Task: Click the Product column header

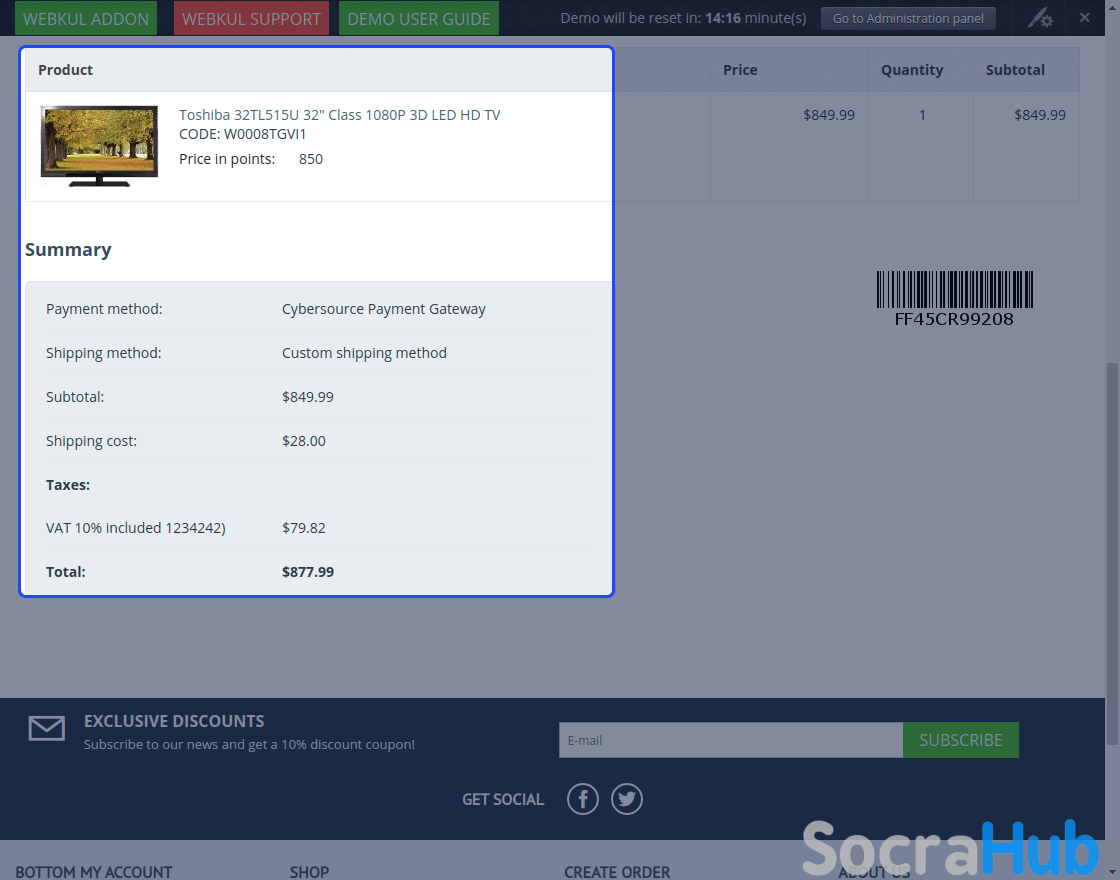Action: [x=66, y=70]
